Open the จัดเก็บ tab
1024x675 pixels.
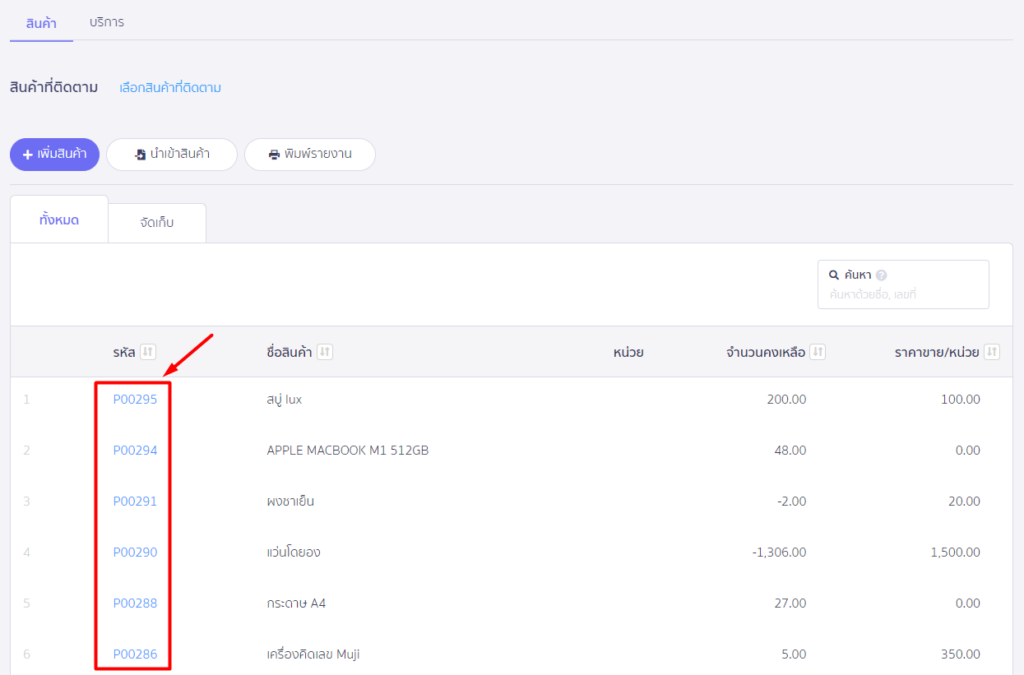[157, 223]
